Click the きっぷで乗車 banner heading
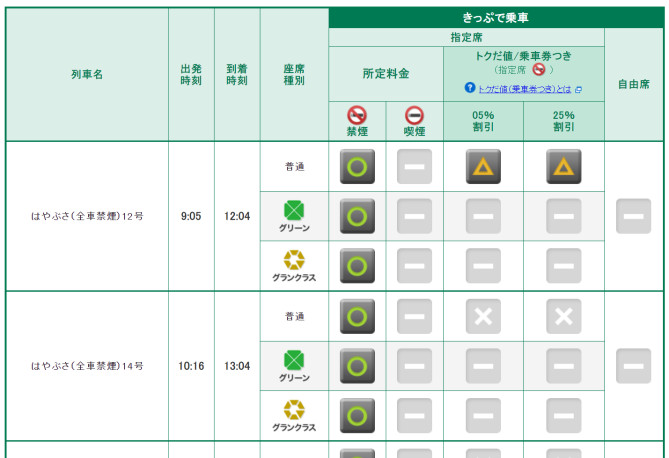This screenshot has height=458, width=669. coord(496,18)
